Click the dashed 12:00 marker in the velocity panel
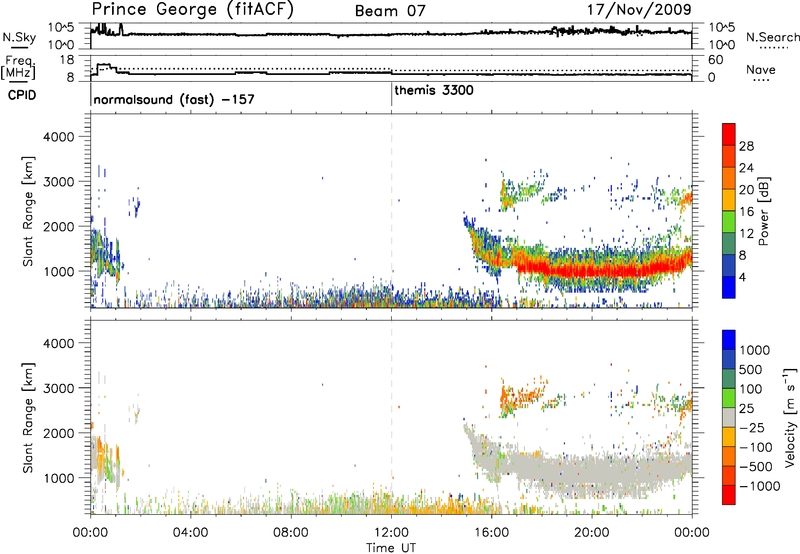Viewport: 800px width, 554px height. pos(392,417)
